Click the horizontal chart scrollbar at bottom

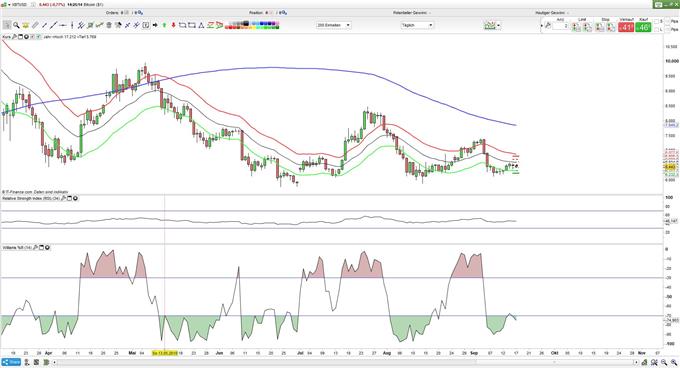[345, 362]
